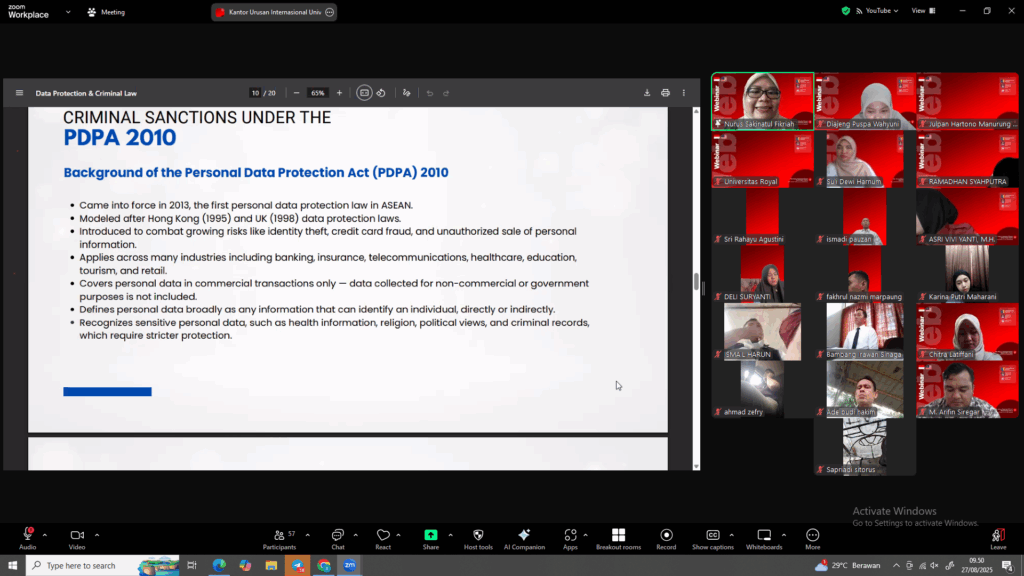This screenshot has height=576, width=1024.
Task: Download the PDF document
Action: [x=647, y=93]
